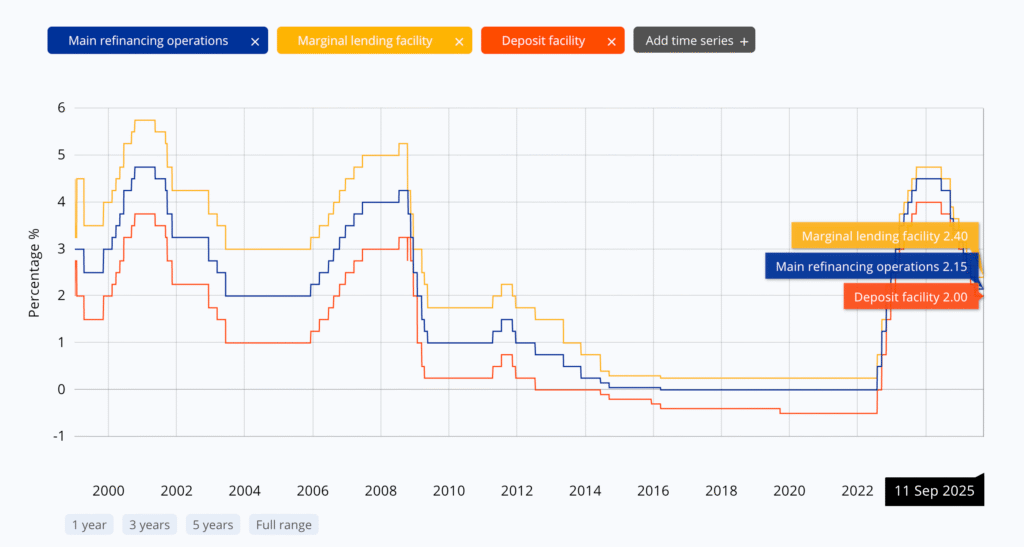This screenshot has height=547, width=1024.
Task: Click the 2008 label on the x-axis
Action: pyautogui.click(x=380, y=491)
